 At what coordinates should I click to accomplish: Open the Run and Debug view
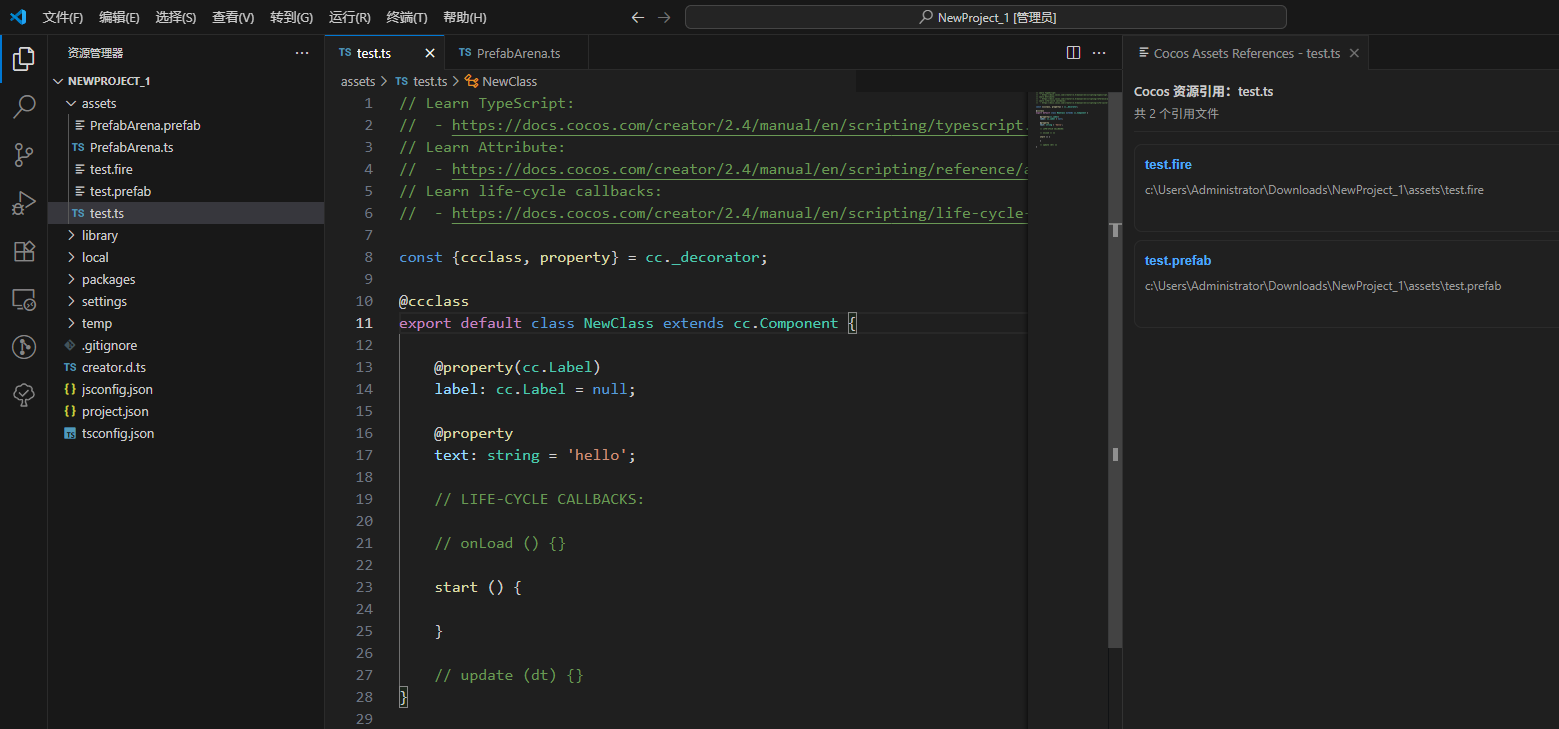[x=24, y=203]
